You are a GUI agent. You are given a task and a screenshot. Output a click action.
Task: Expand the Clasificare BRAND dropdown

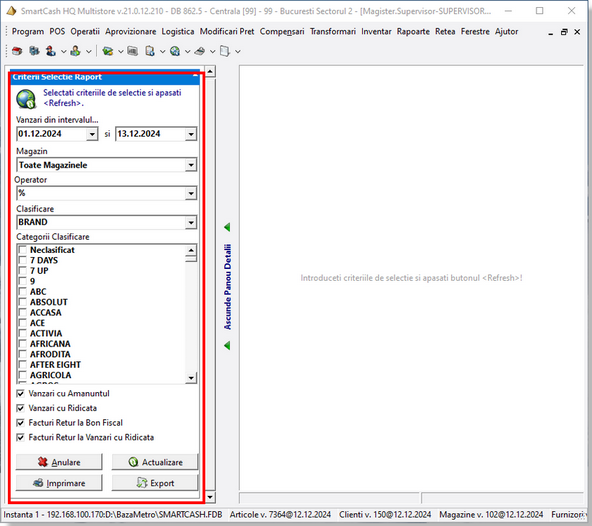pyautogui.click(x=191, y=222)
